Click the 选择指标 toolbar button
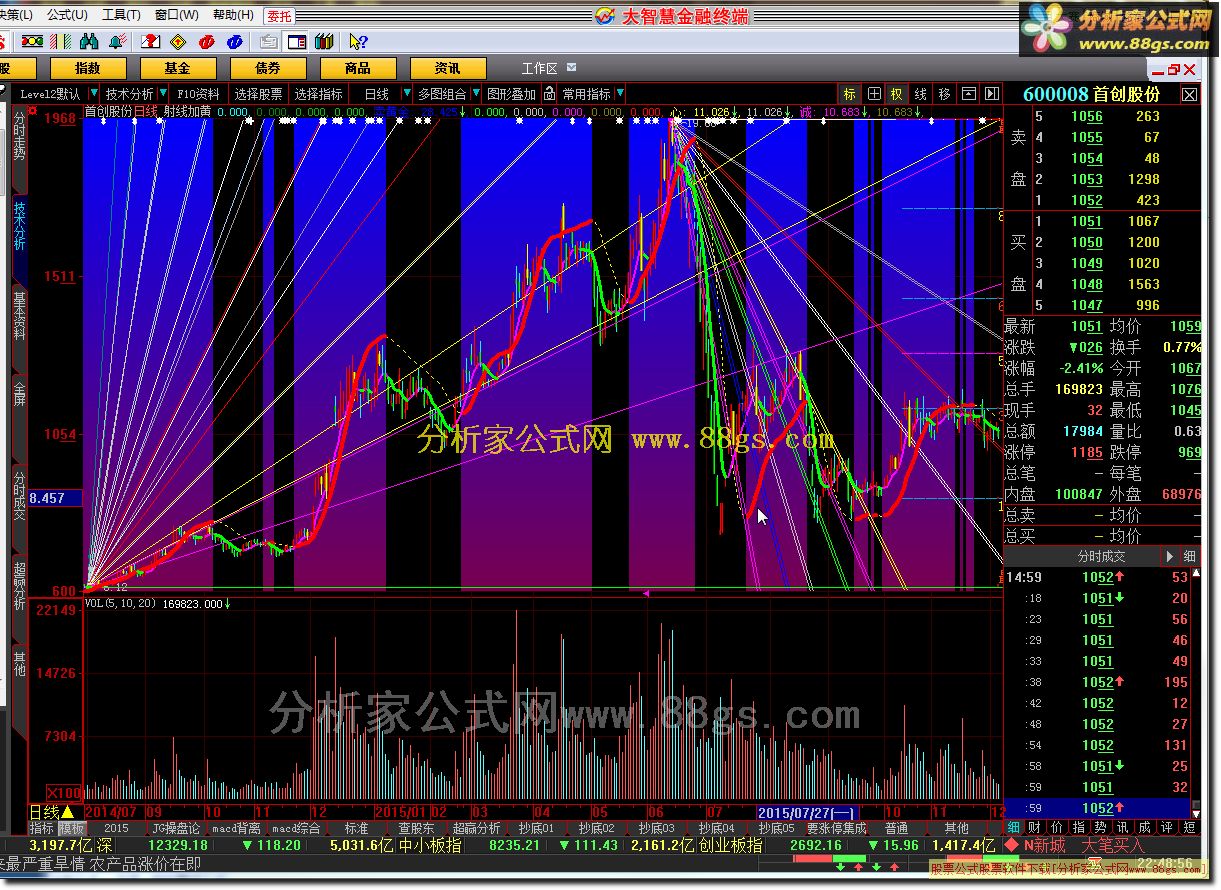The width and height of the screenshot is (1221, 890). pyautogui.click(x=319, y=94)
